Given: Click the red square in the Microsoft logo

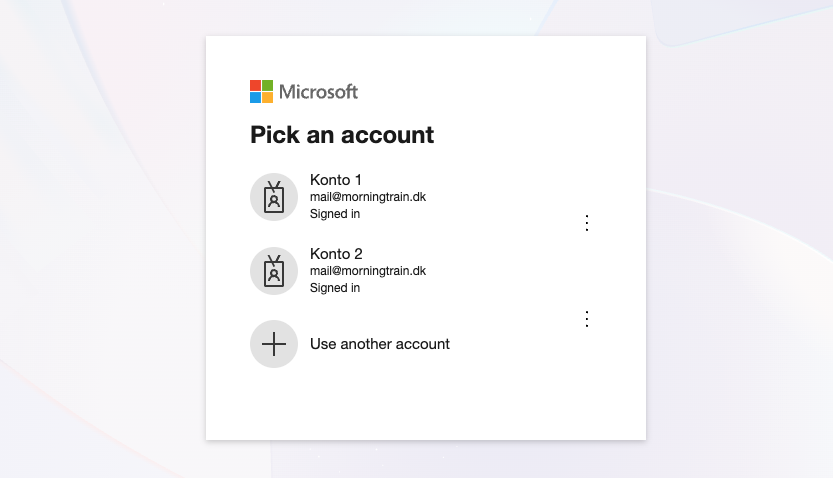Looking at the screenshot, I should (x=256, y=86).
